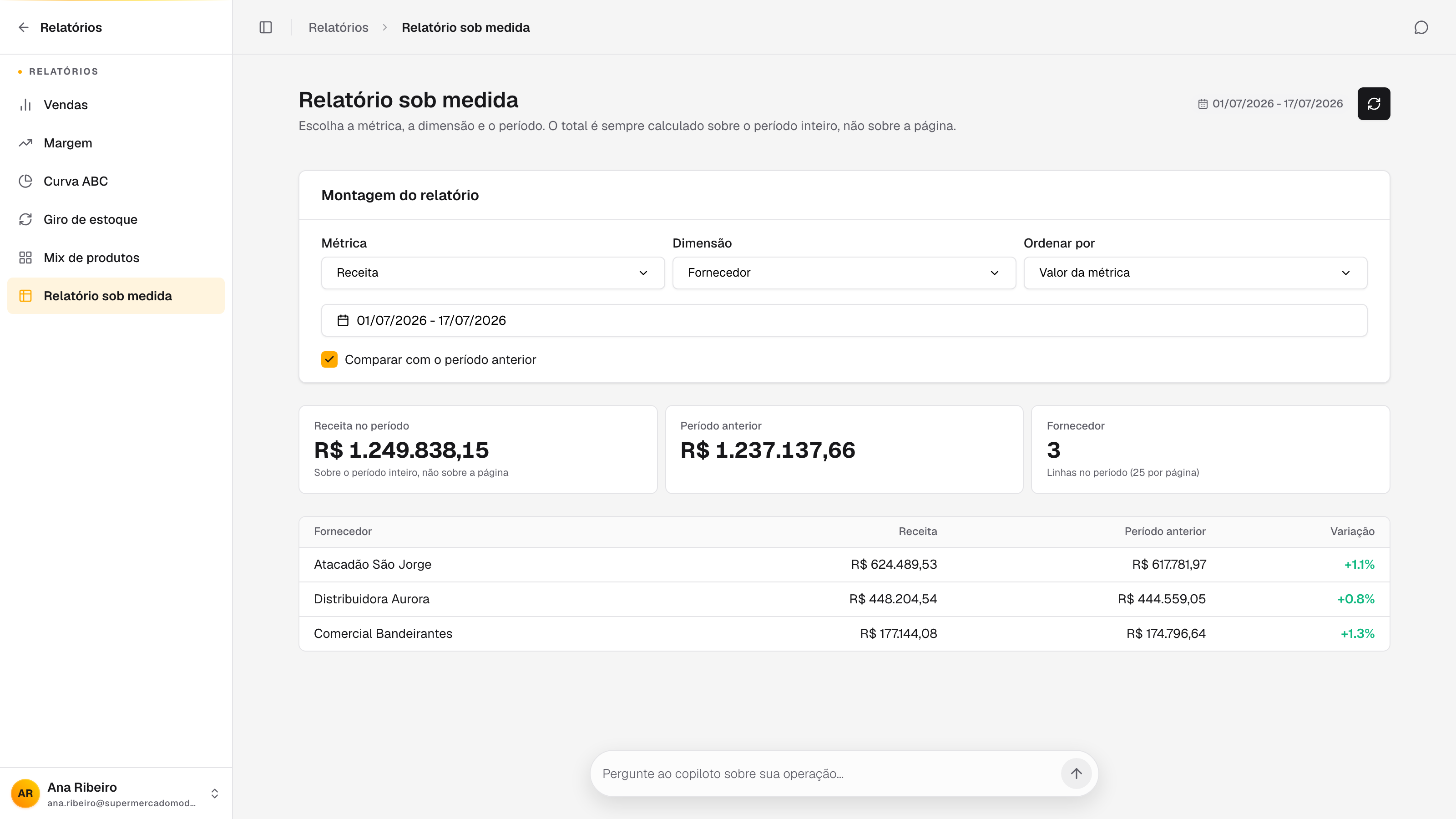
Task: Open the Métrica dropdown showing Receita
Action: coord(493,273)
